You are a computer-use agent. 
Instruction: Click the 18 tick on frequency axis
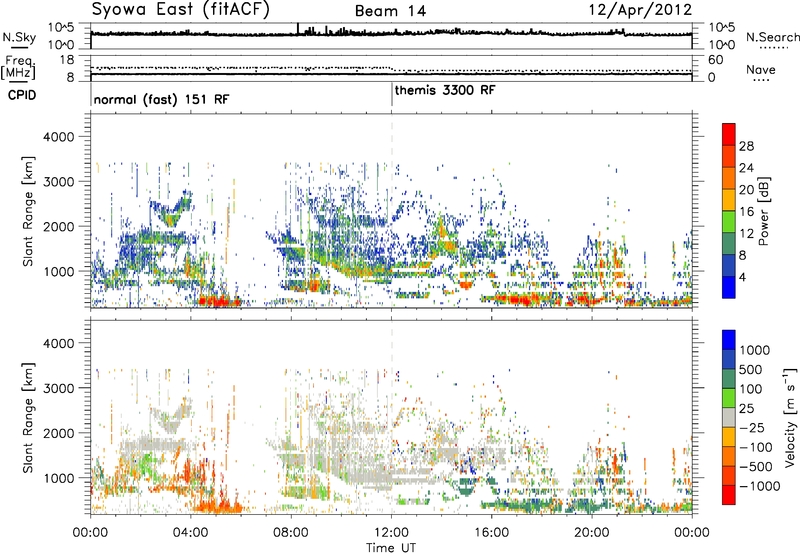point(67,60)
